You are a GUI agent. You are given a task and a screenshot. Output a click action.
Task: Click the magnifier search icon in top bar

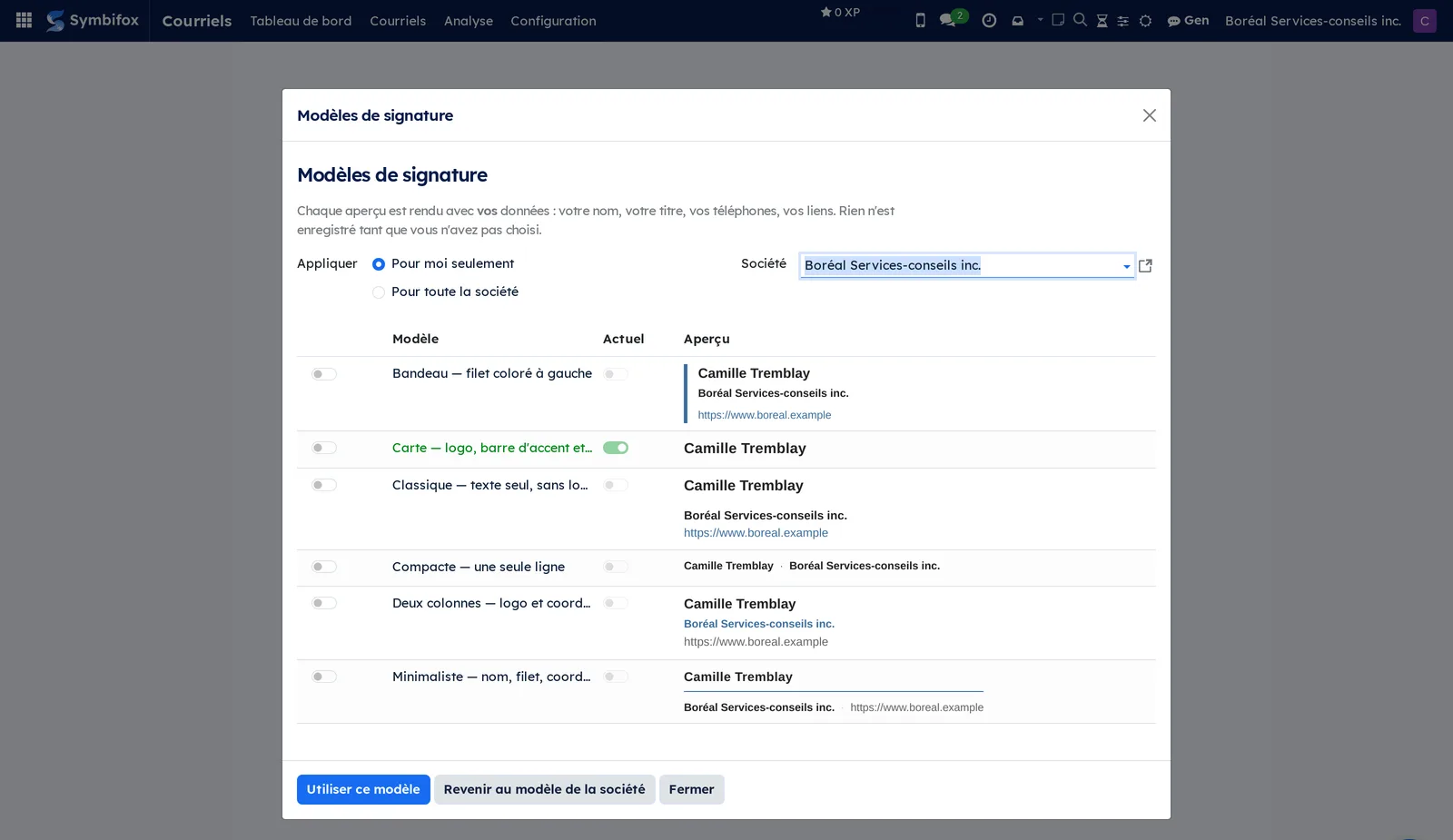[x=1080, y=20]
